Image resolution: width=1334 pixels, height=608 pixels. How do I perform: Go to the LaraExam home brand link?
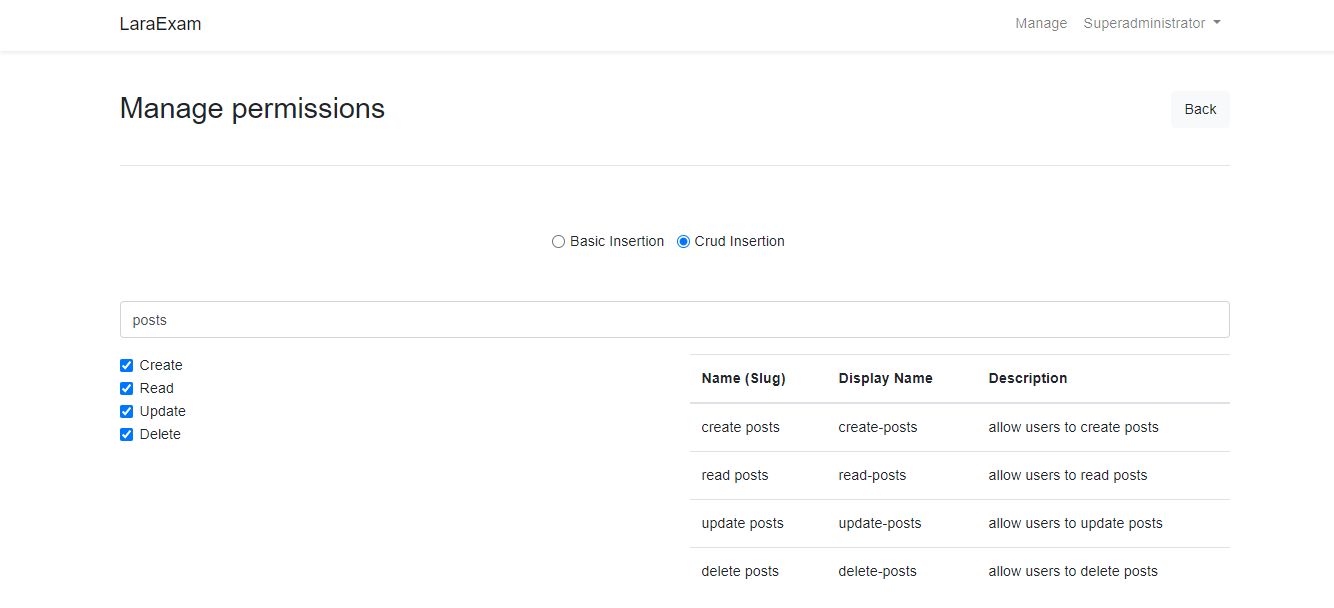(x=160, y=24)
